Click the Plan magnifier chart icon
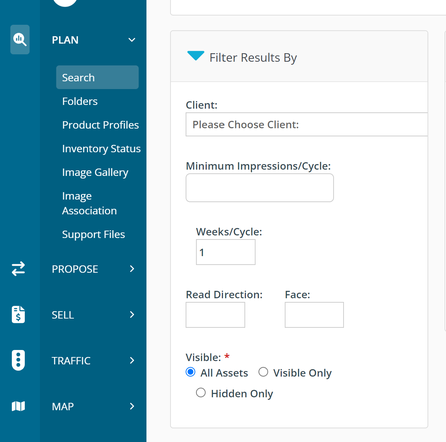446x442 pixels. (x=20, y=39)
